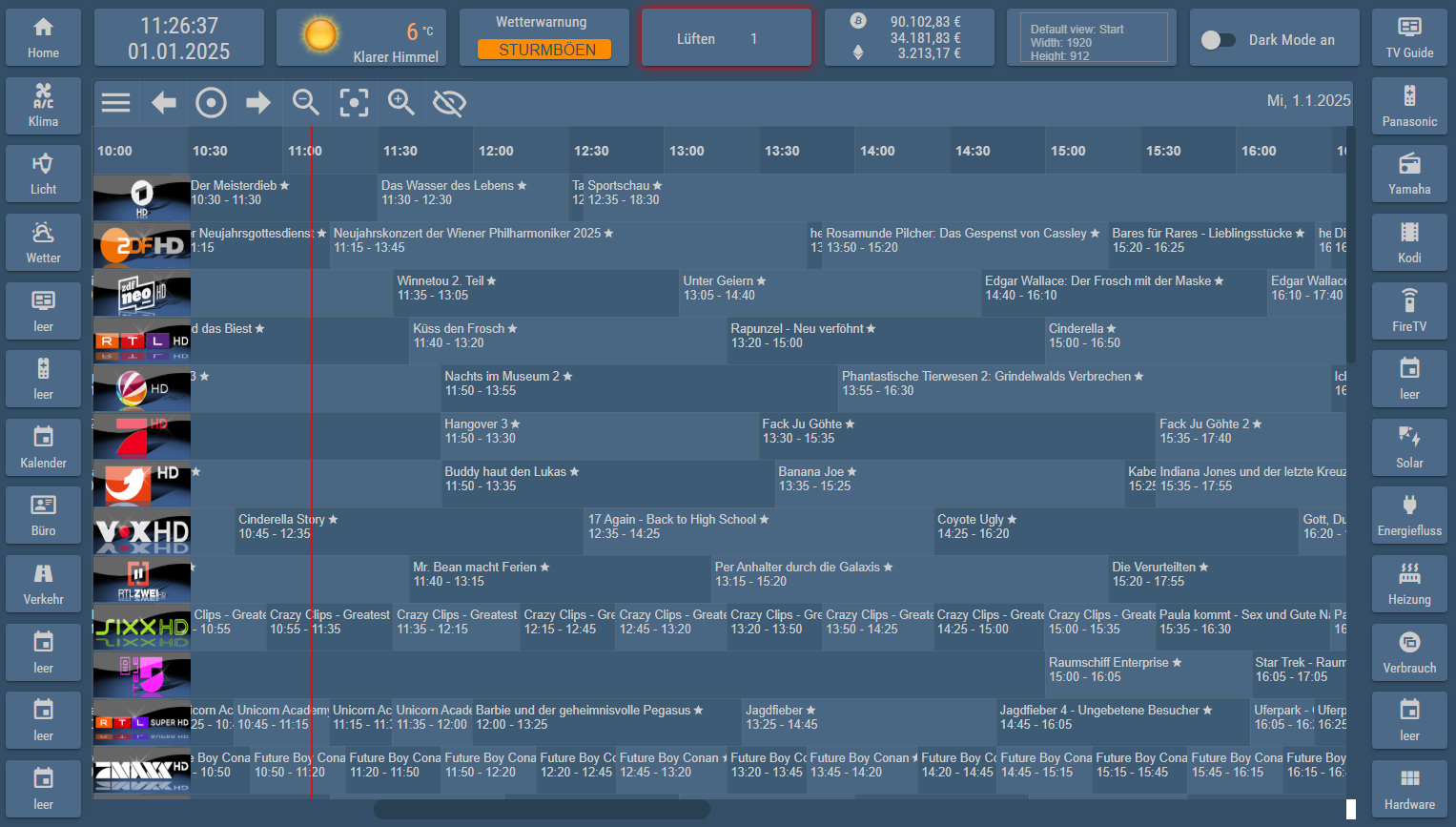The width and height of the screenshot is (1456, 827).
Task: Go forward in the TV guide timeline
Action: click(258, 102)
